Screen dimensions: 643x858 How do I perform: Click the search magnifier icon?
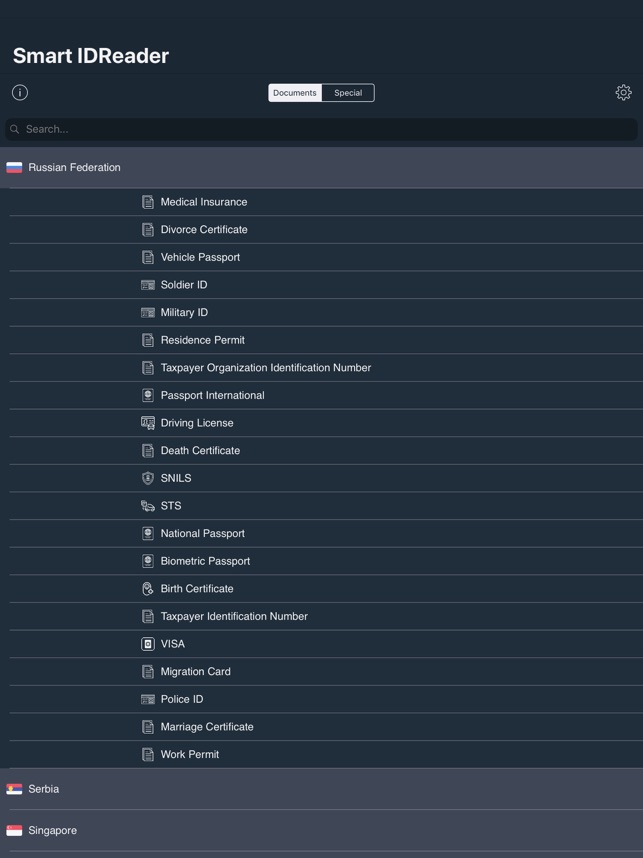[15, 129]
